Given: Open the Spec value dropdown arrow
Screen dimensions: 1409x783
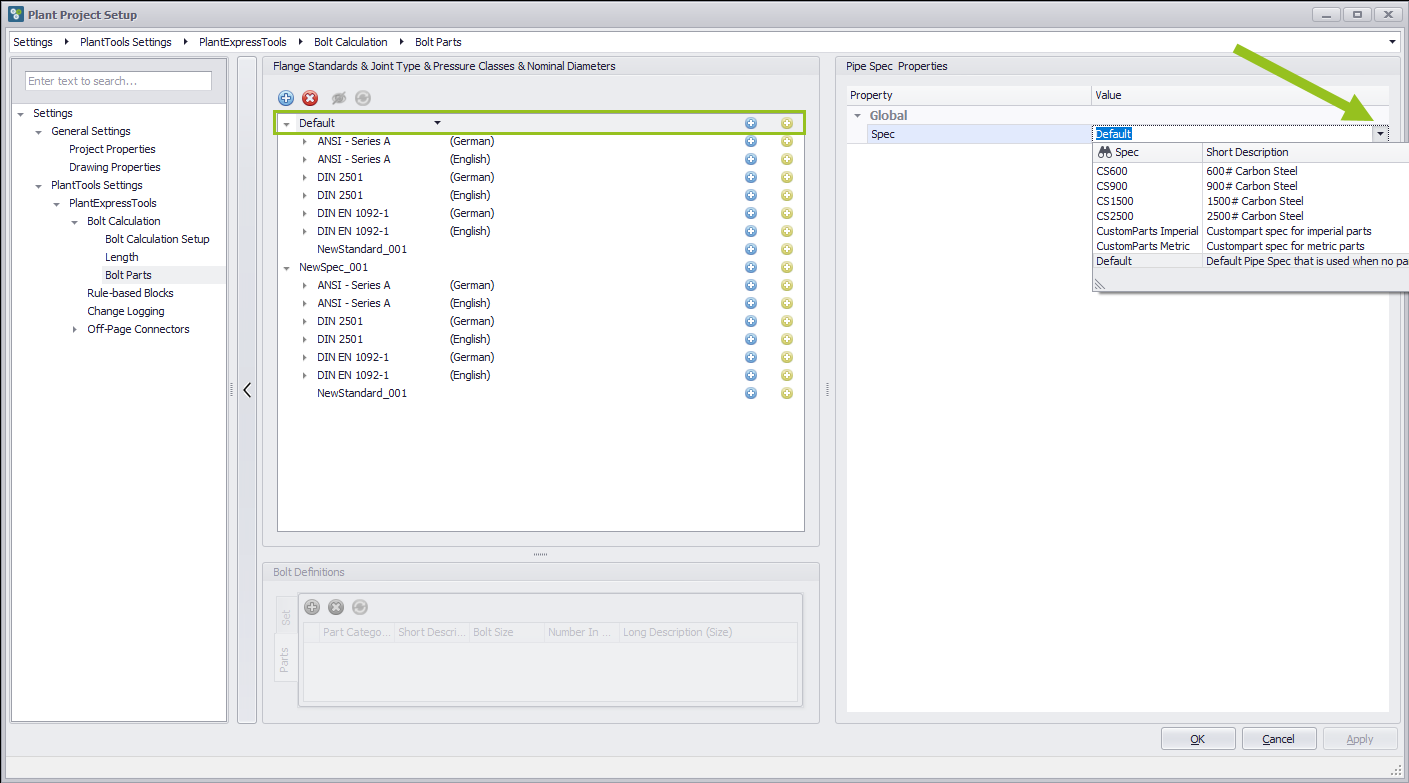Looking at the screenshot, I should click(1380, 133).
